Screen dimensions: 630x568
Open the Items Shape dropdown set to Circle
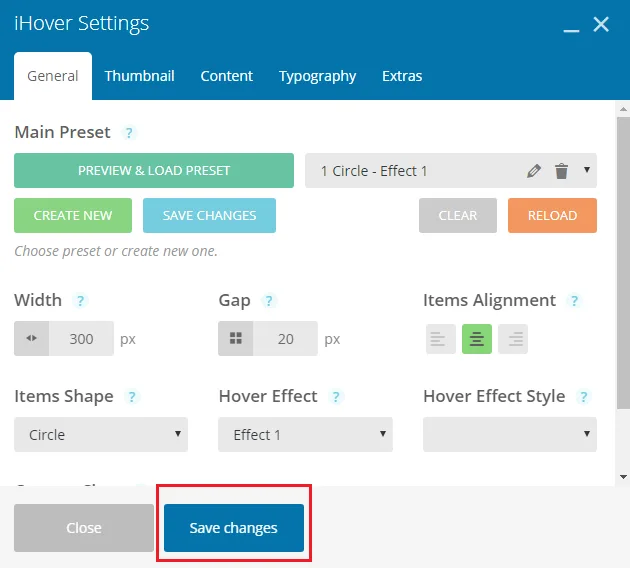click(x=101, y=434)
